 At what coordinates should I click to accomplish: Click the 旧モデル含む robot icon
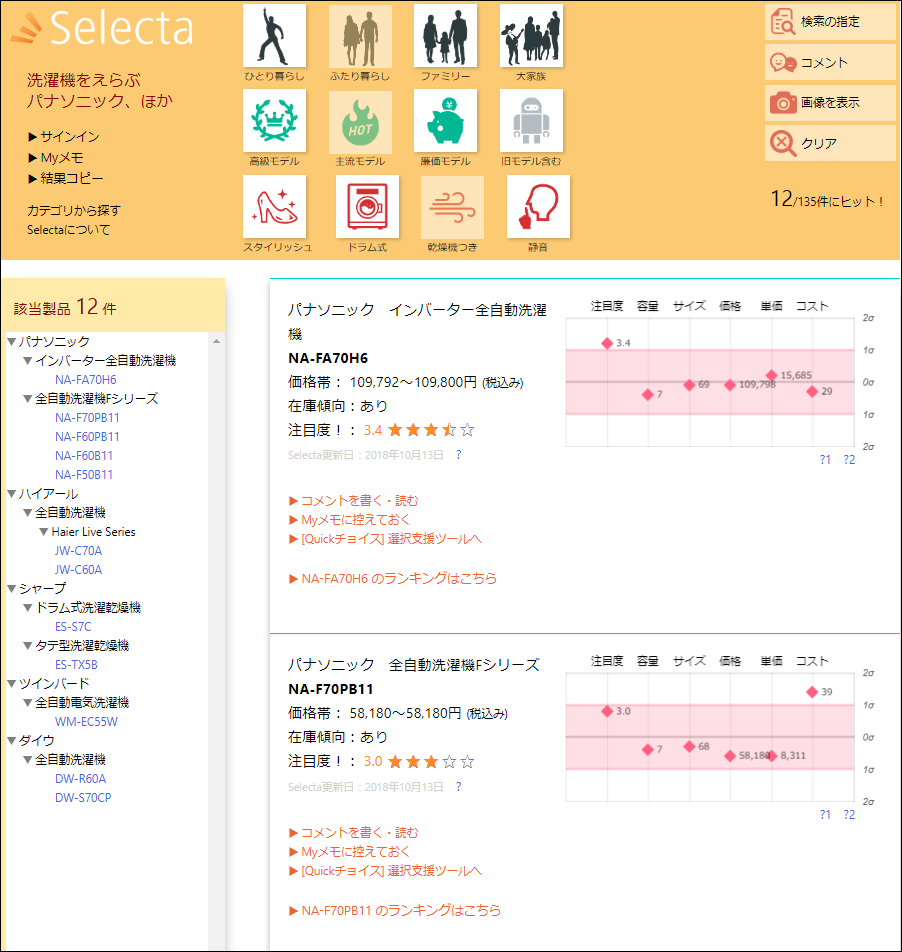[x=531, y=122]
